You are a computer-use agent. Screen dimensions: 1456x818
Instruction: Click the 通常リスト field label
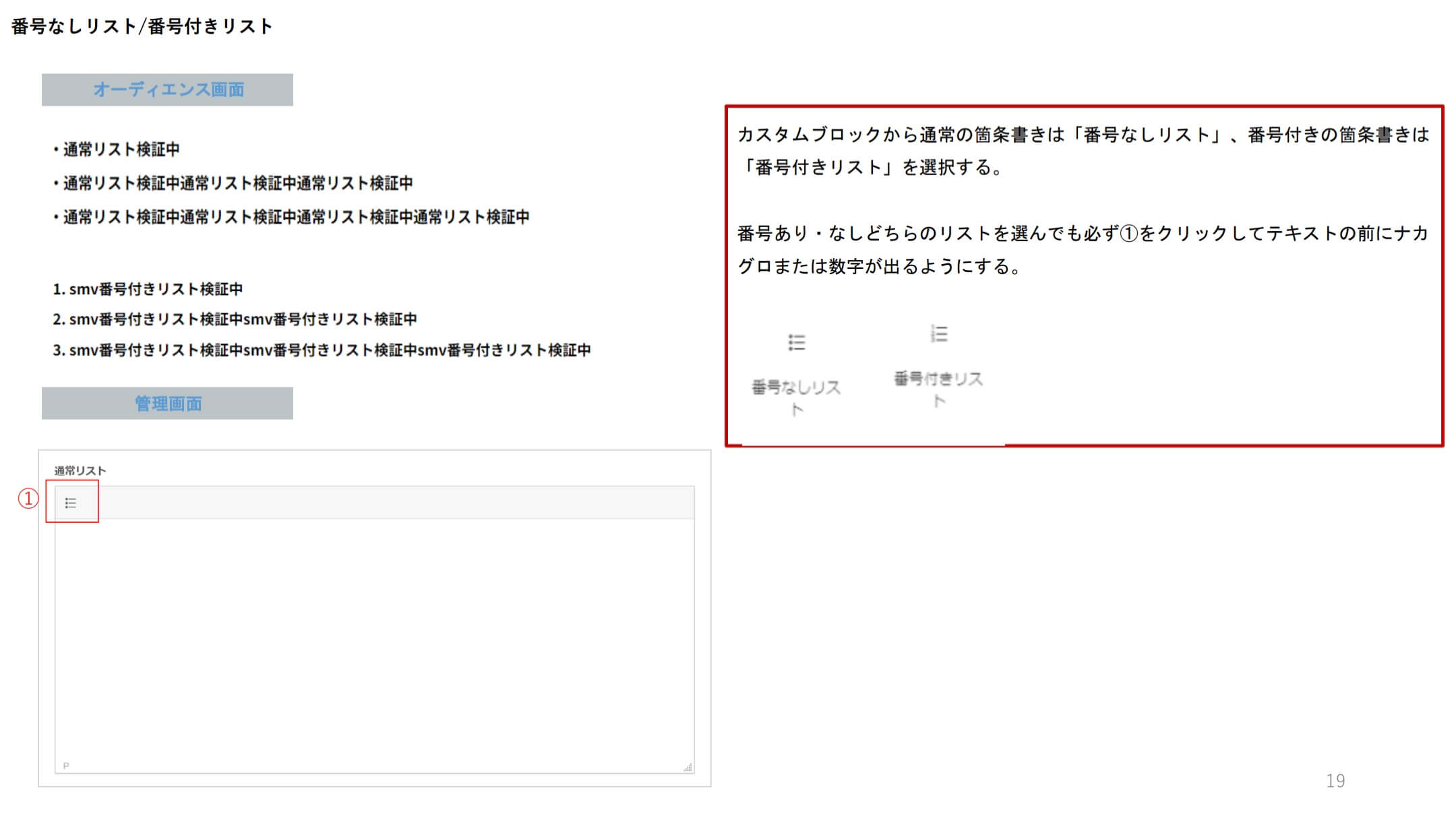pyautogui.click(x=80, y=470)
